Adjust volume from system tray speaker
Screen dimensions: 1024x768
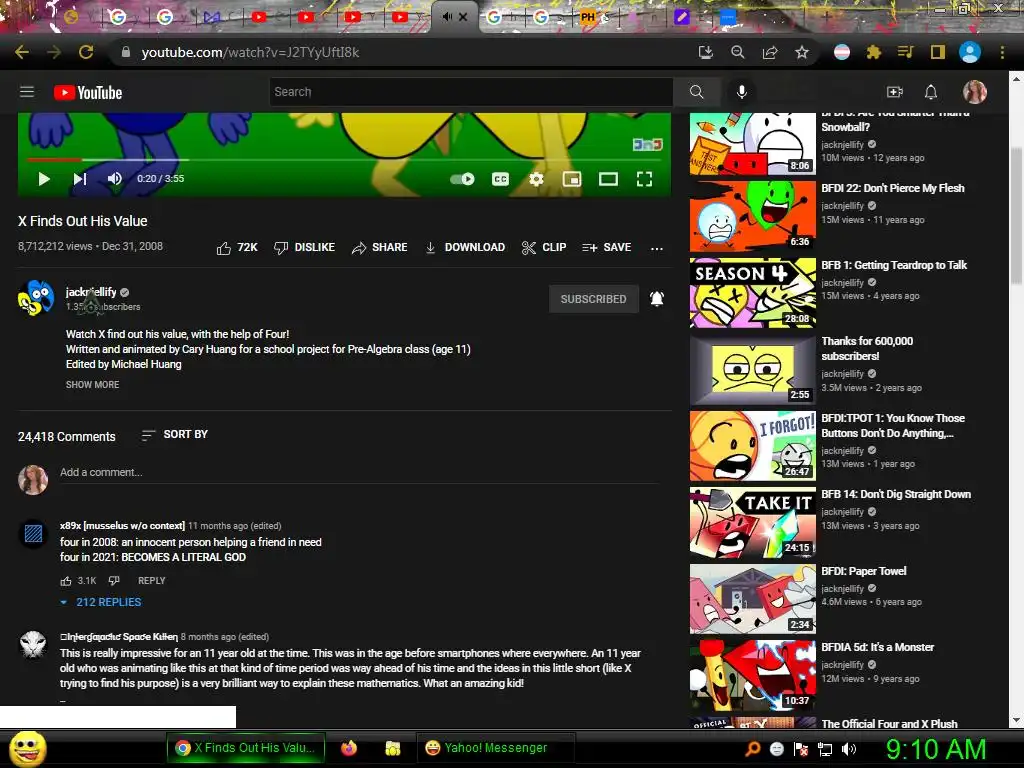(849, 749)
